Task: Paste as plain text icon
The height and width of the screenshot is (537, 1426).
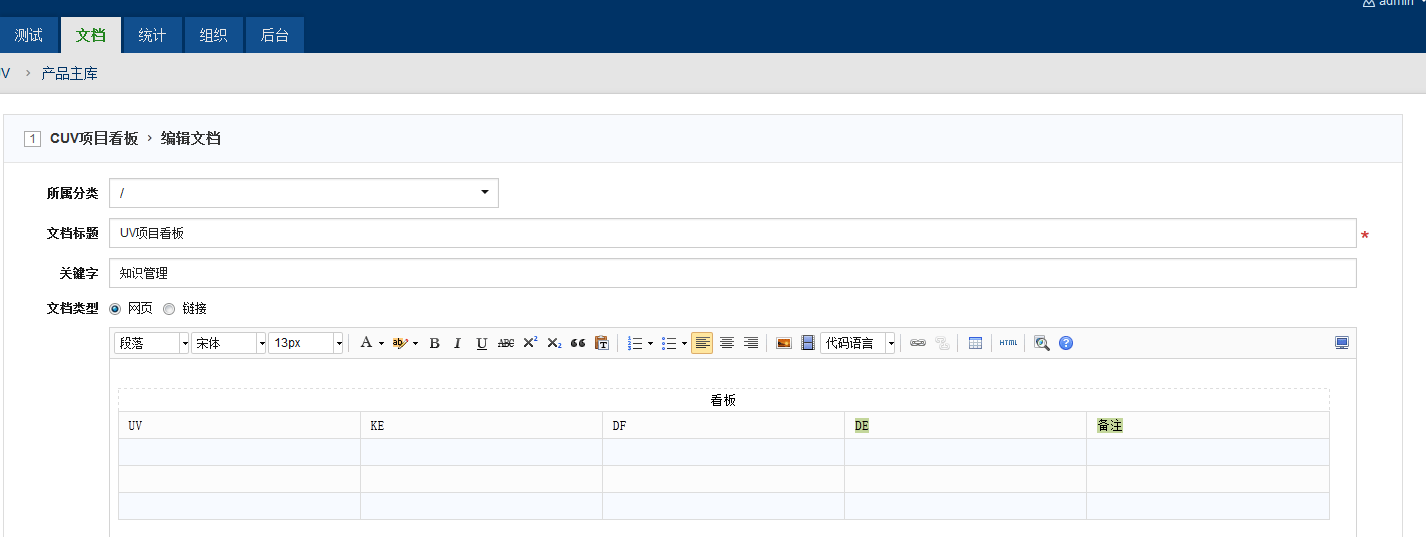Action: [601, 343]
